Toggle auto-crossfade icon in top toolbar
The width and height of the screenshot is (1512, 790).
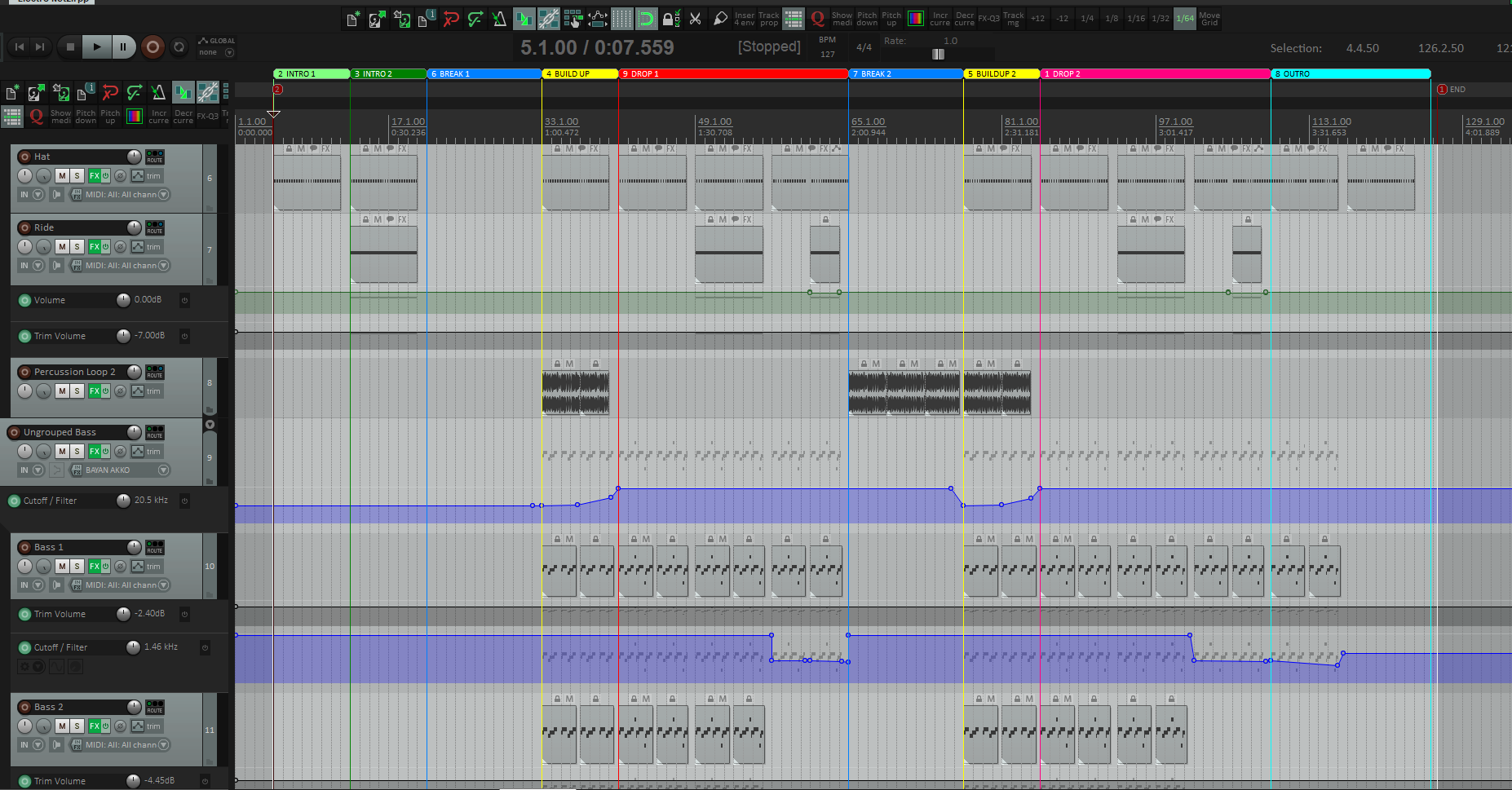click(x=524, y=19)
